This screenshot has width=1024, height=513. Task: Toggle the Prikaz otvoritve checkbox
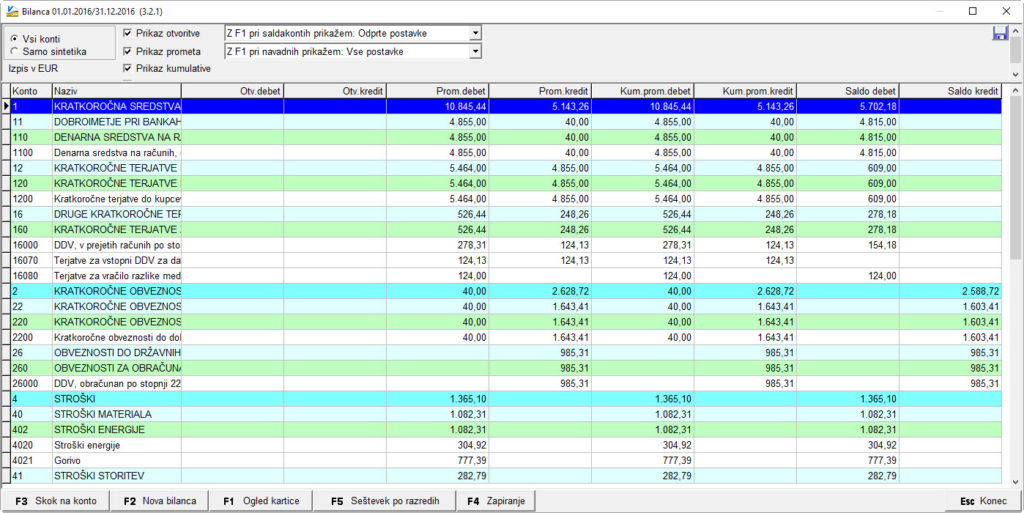click(127, 33)
